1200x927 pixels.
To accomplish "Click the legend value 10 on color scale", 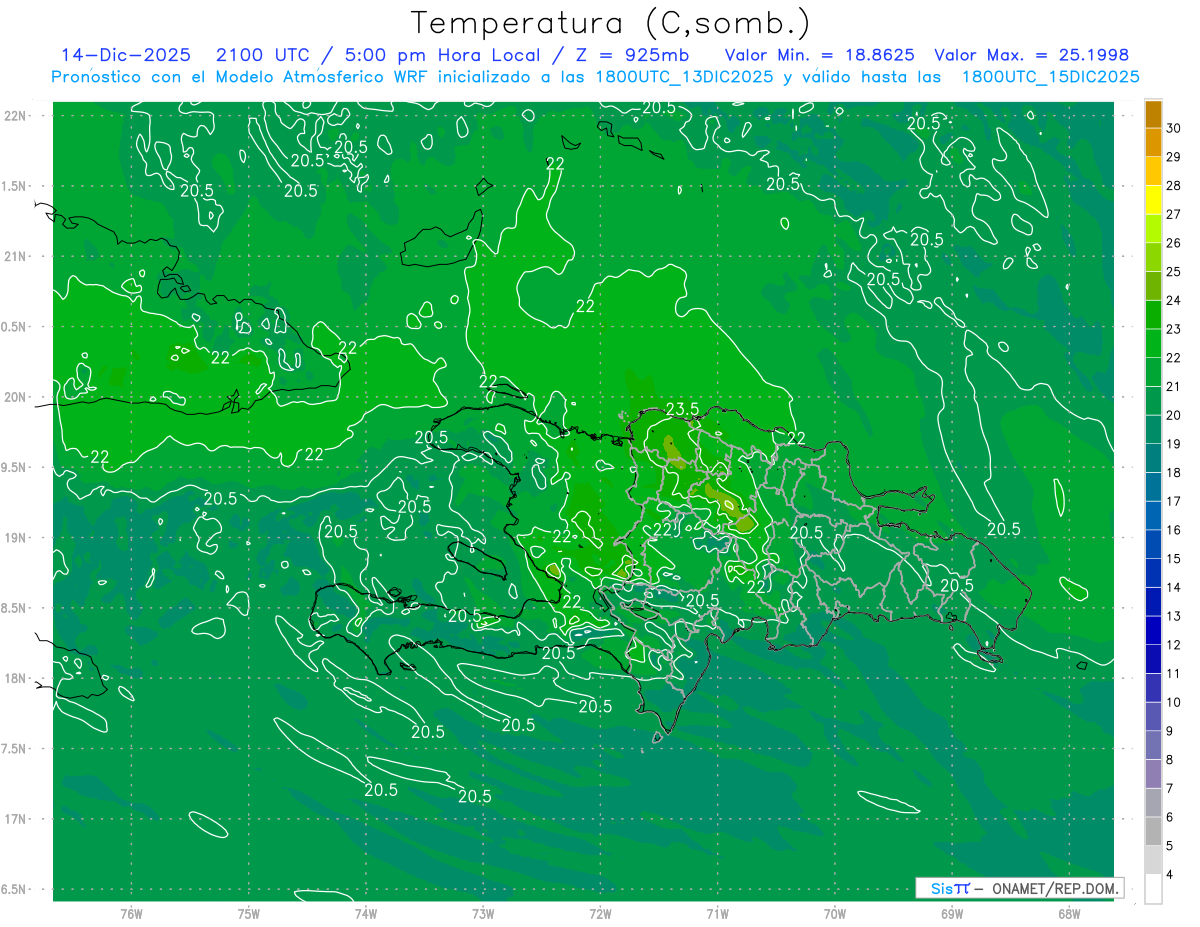I will tap(1174, 702).
